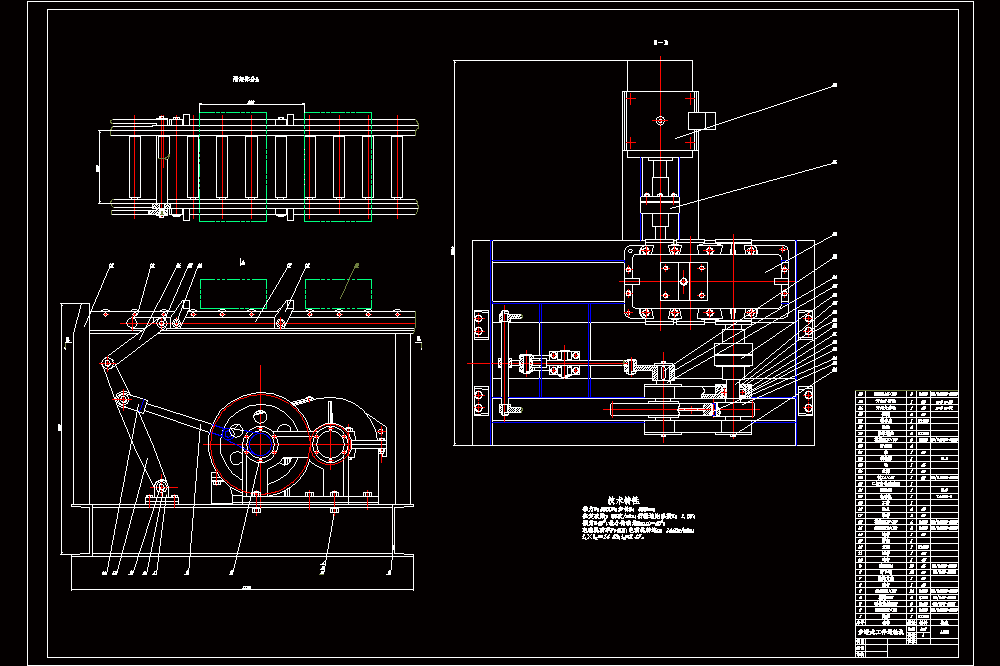Click the motor housing in the plan view

pos(660,121)
